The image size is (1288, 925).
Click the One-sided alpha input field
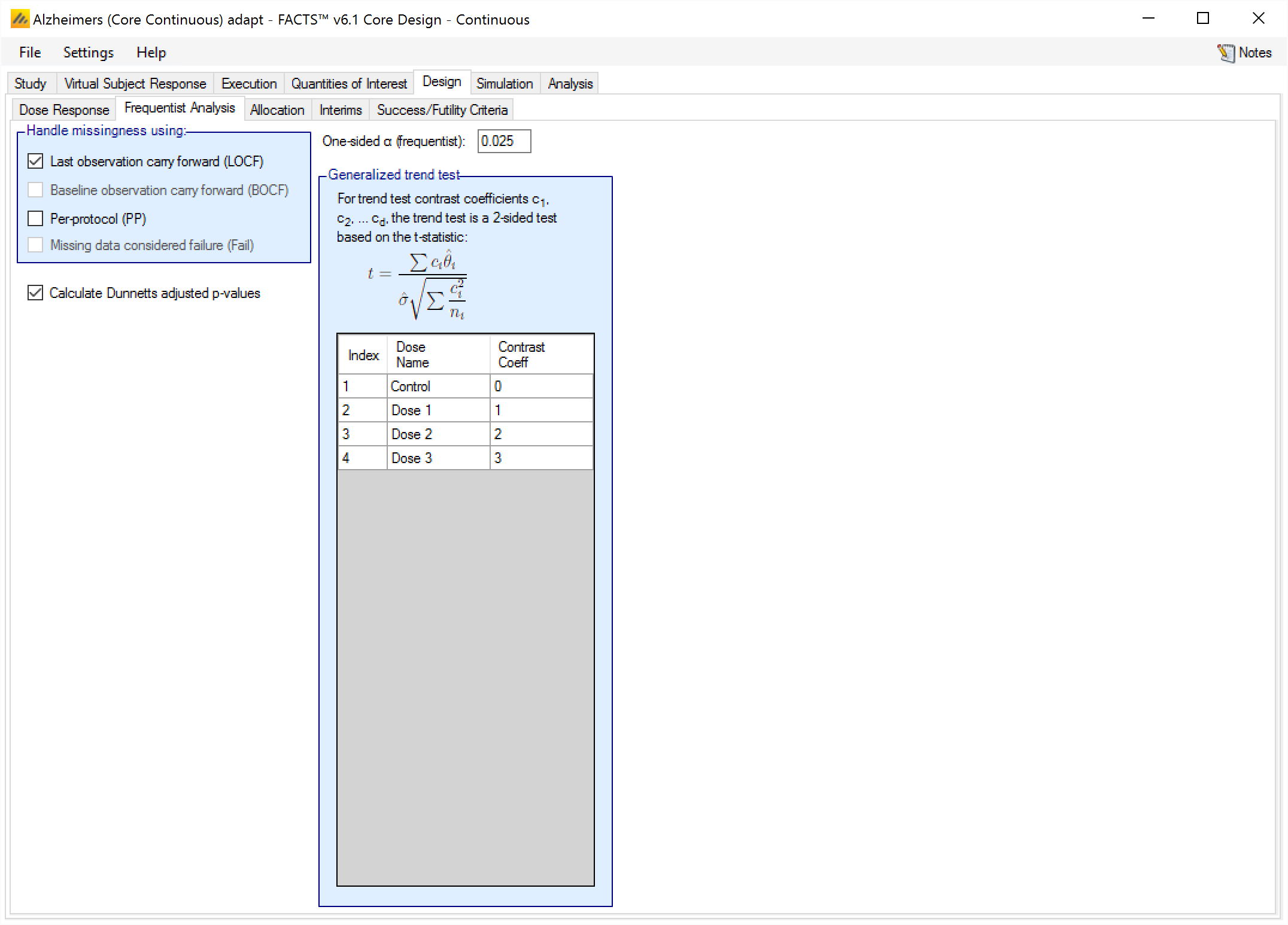pyautogui.click(x=503, y=141)
